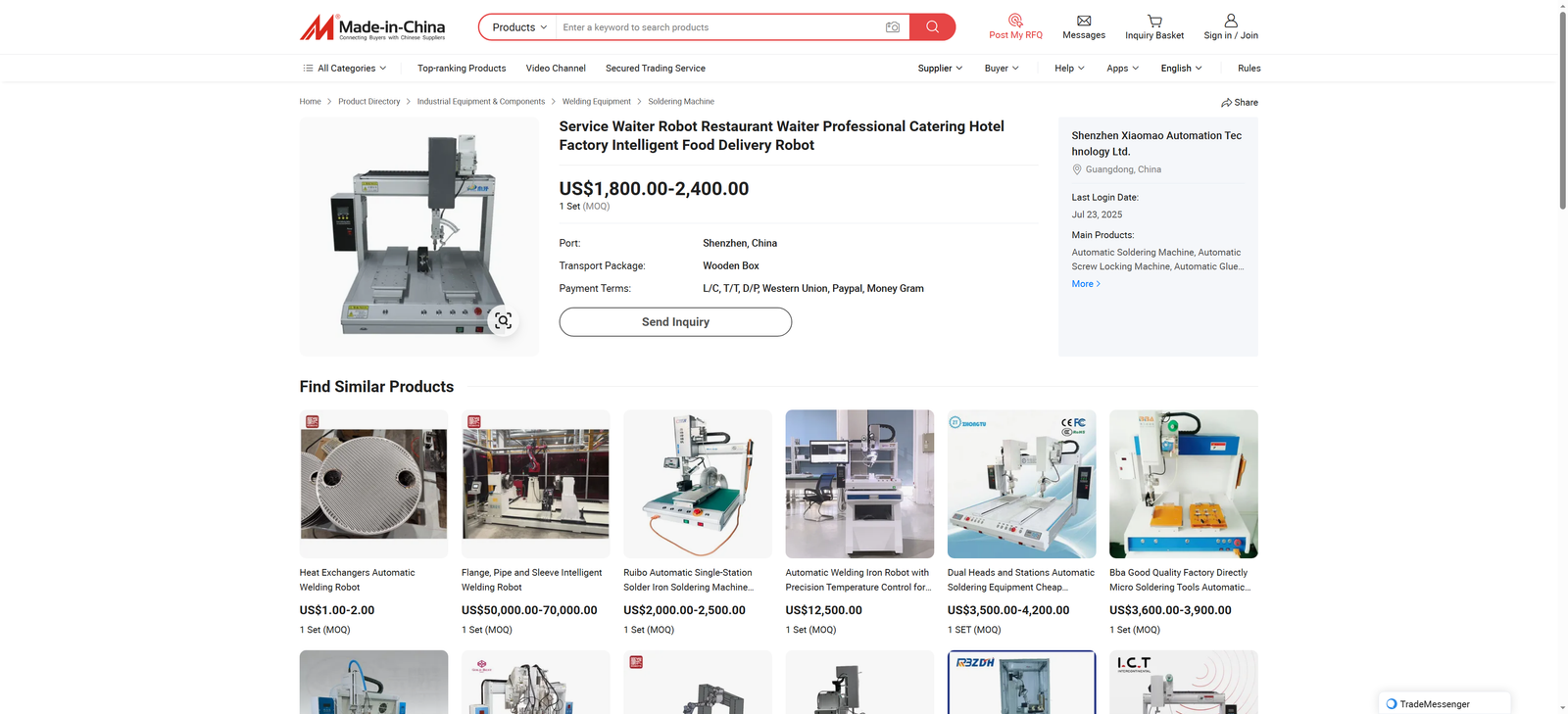Expand the Supplier dropdown menu
1568x714 pixels.
click(x=940, y=69)
